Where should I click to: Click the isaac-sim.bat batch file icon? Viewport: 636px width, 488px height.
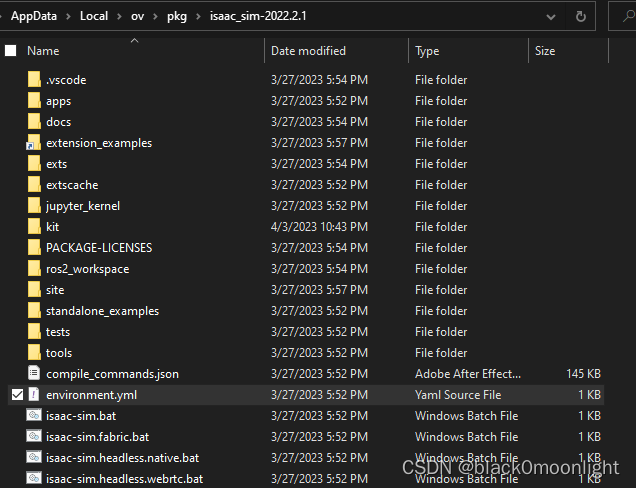[34, 415]
